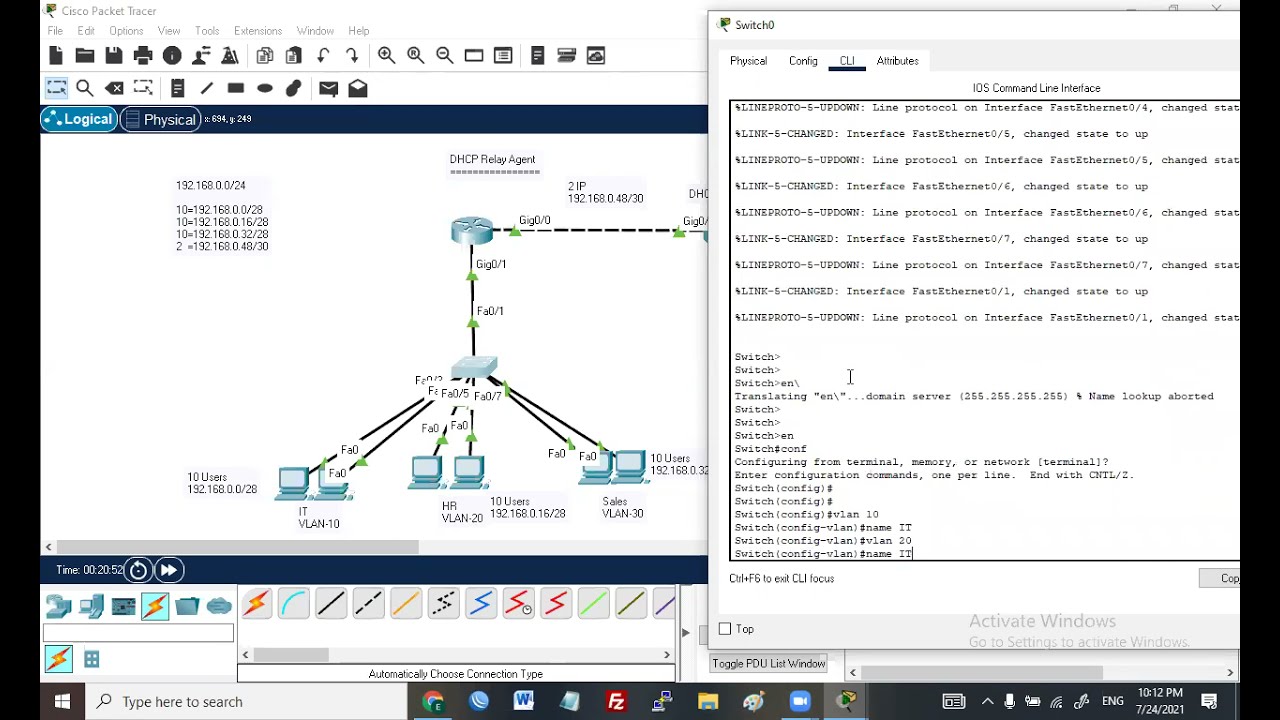
Task: Place a note with the Note tool
Action: tap(177, 89)
